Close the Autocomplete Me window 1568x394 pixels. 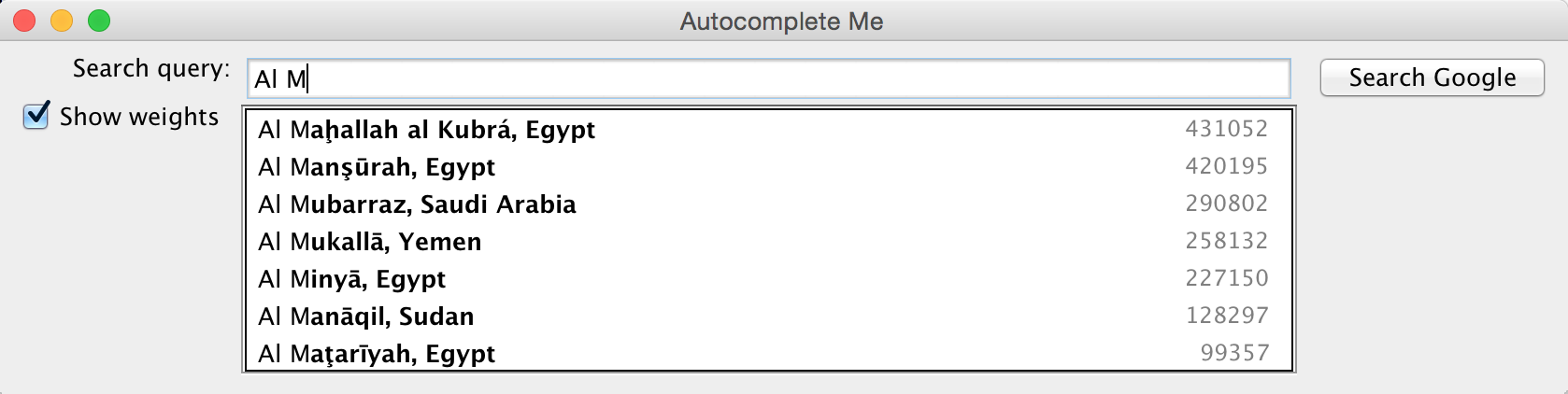pyautogui.click(x=25, y=21)
